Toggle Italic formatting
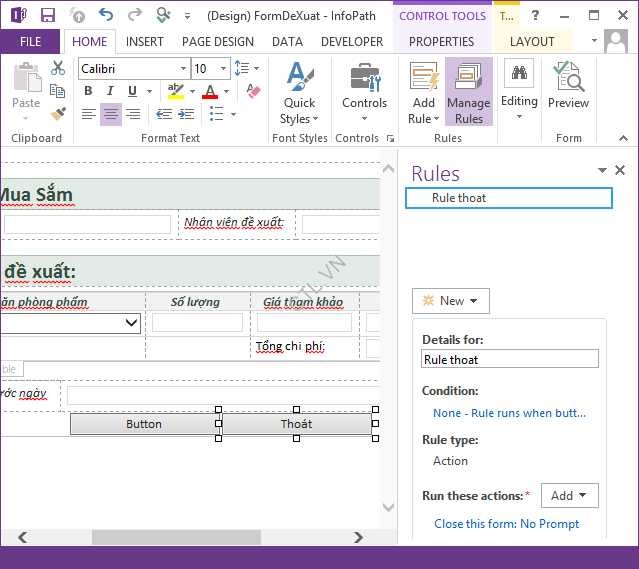This screenshot has width=639, height=569. 110,91
